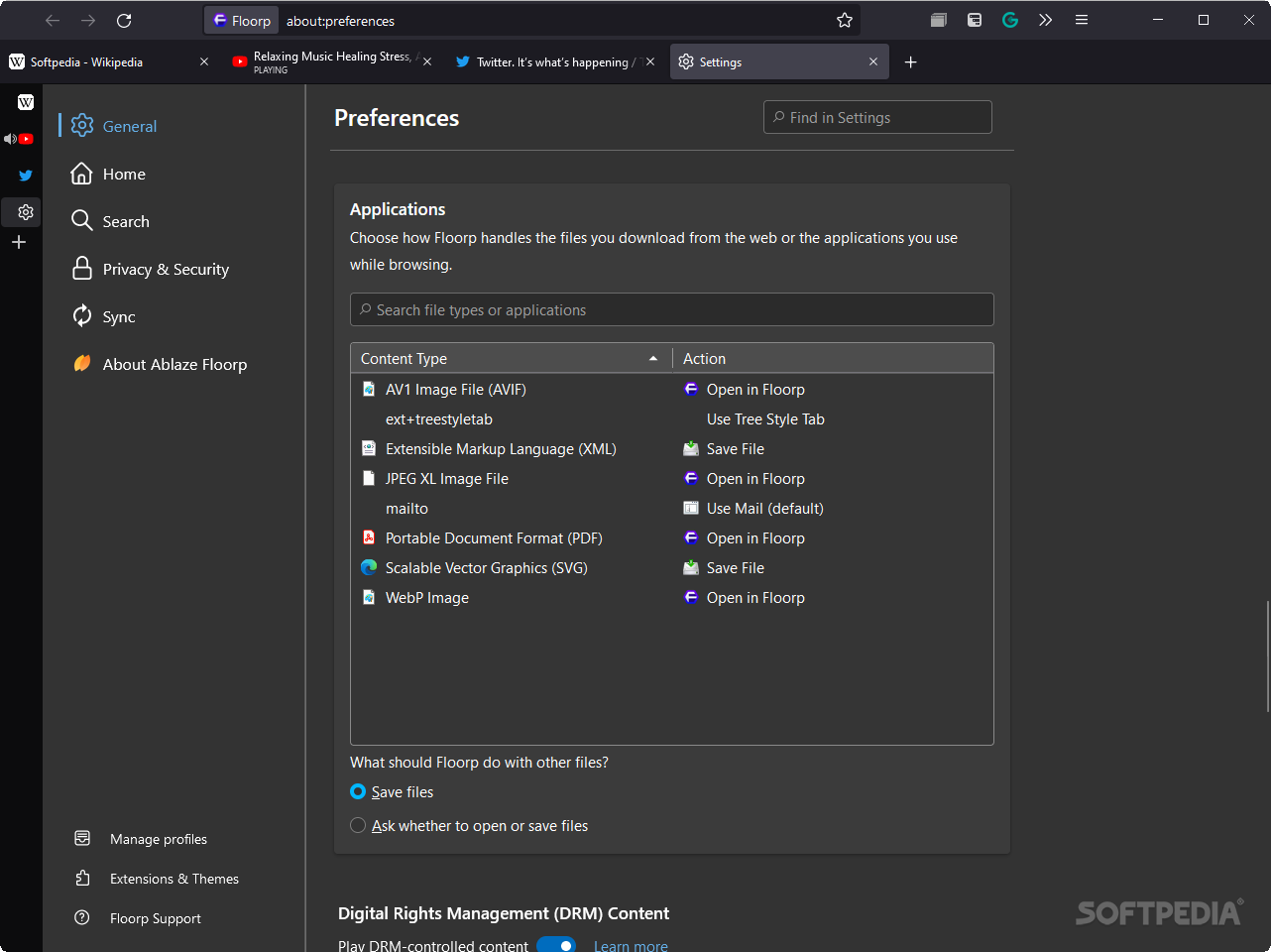1271x952 pixels.
Task: Mute audio via sidebar speaker icon
Action: (9, 139)
